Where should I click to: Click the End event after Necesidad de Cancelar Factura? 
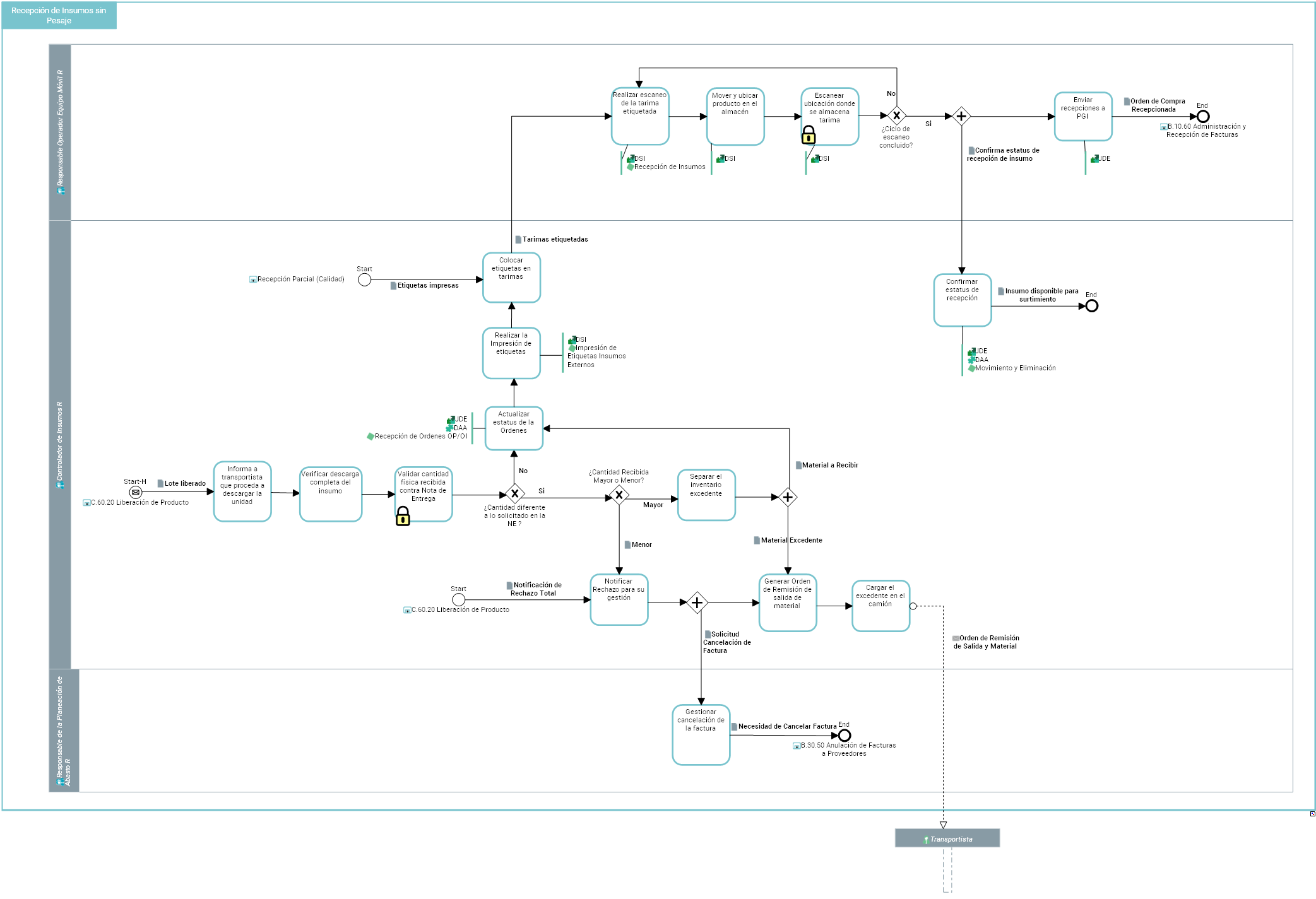pyautogui.click(x=845, y=736)
